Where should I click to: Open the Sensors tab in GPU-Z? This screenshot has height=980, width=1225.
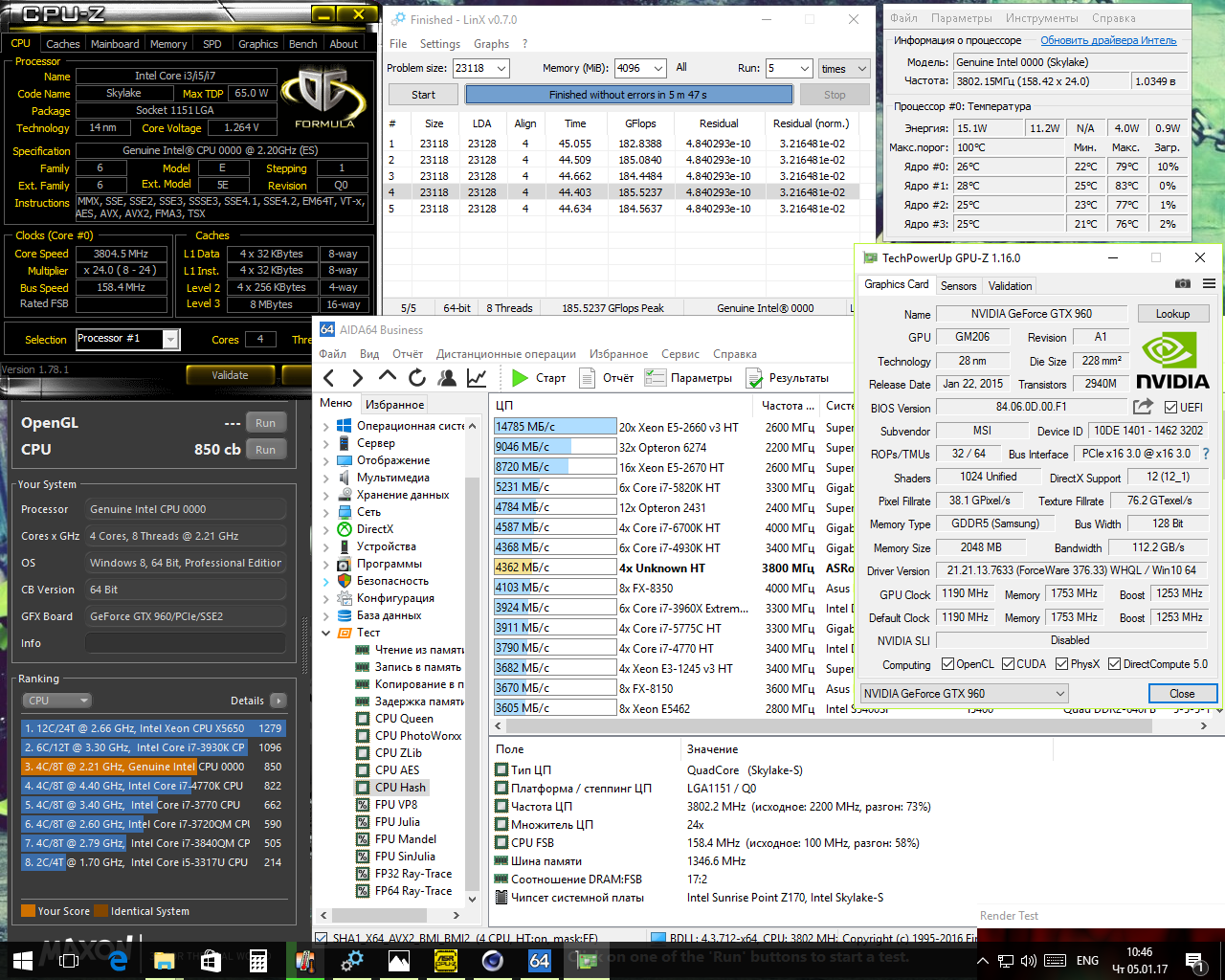coord(958,286)
